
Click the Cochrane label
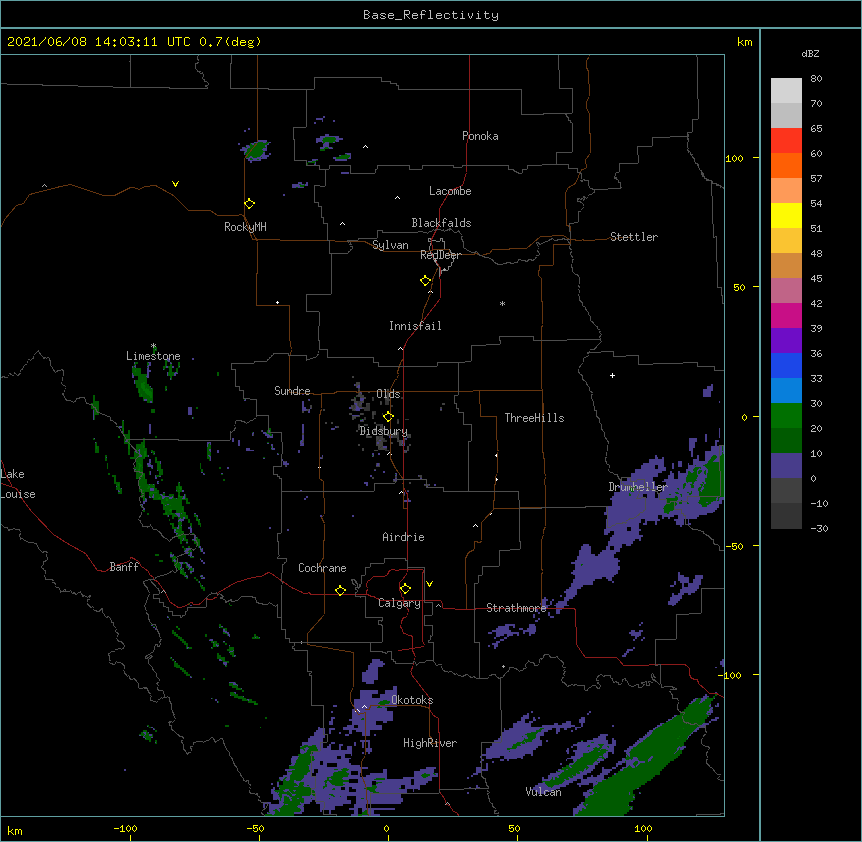[x=322, y=568]
